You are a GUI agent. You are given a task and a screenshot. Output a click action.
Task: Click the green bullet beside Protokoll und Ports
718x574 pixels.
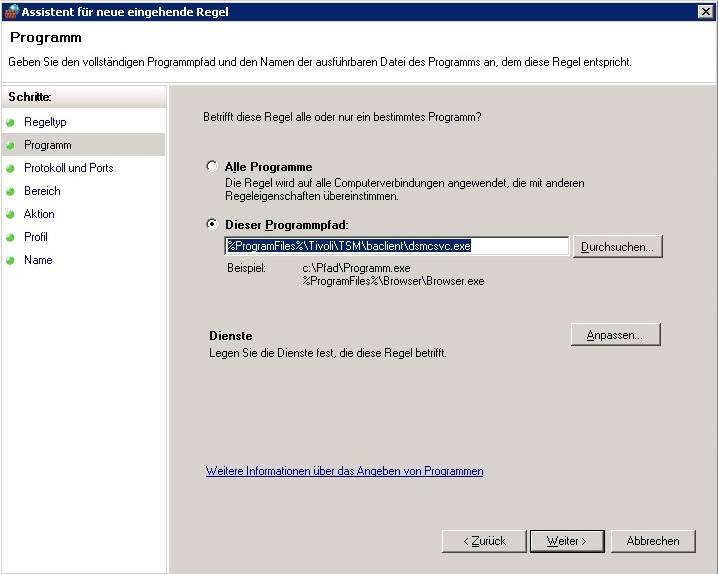(x=11, y=168)
